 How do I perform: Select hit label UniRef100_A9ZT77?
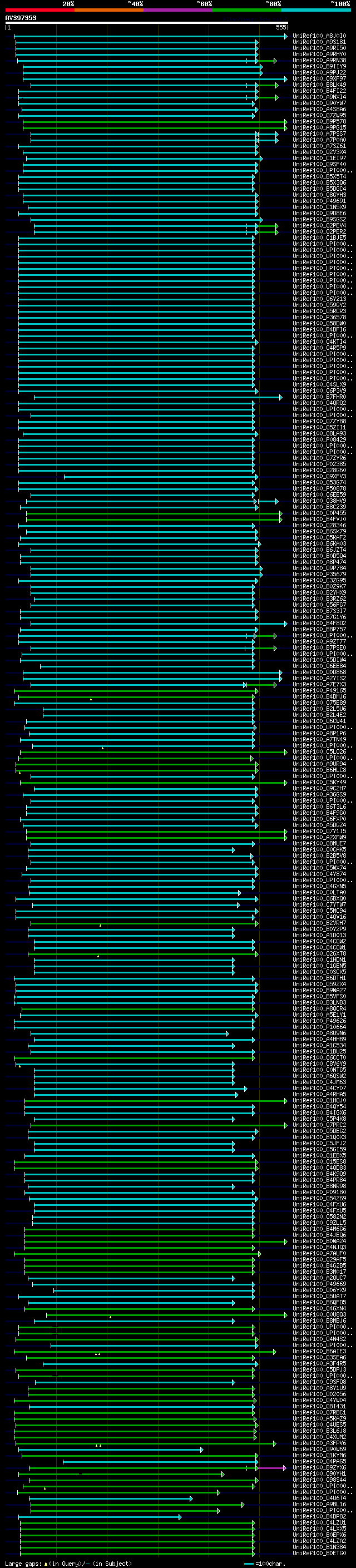[319, 641]
